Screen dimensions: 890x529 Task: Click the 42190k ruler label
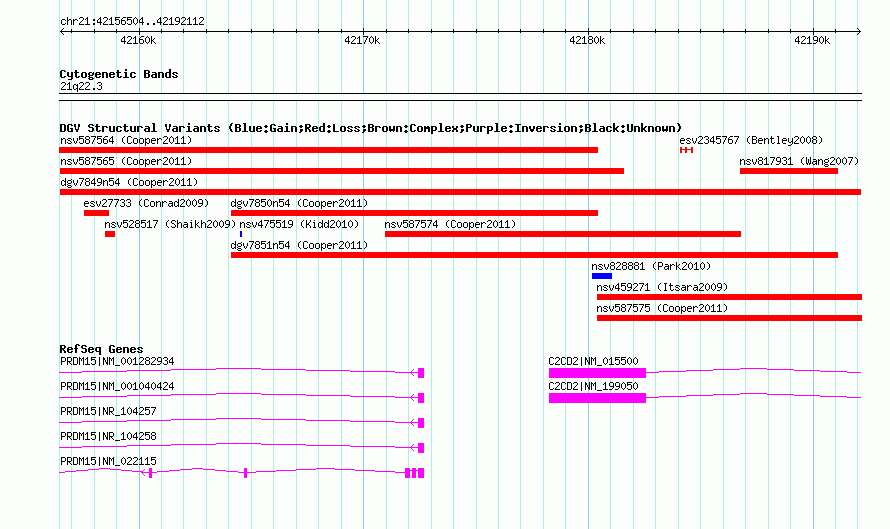[x=812, y=40]
